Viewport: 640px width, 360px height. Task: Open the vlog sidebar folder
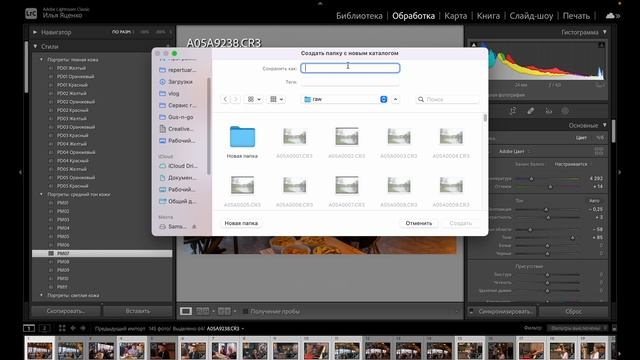click(x=169, y=93)
